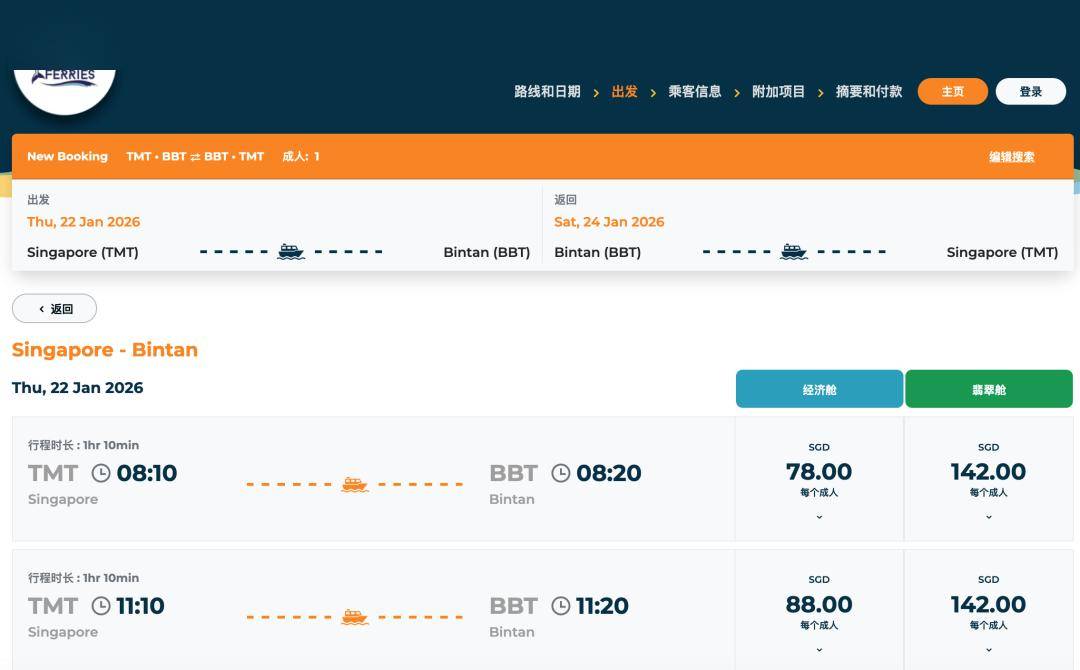
Task: Click clock icon beside 11:10 departure time
Action: pyautogui.click(x=101, y=606)
